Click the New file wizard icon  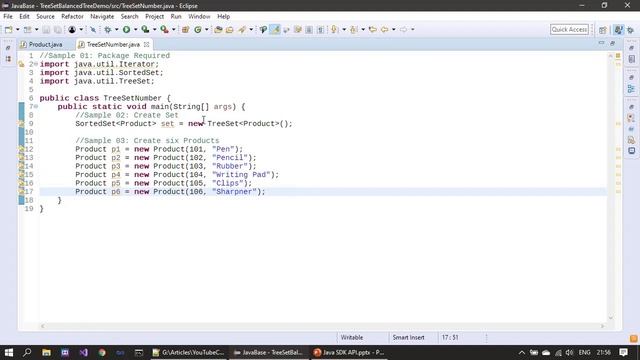(9, 29)
